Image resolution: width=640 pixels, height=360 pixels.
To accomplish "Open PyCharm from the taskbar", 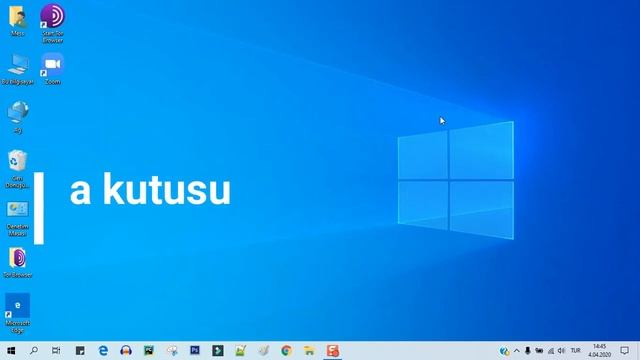I will tap(149, 351).
